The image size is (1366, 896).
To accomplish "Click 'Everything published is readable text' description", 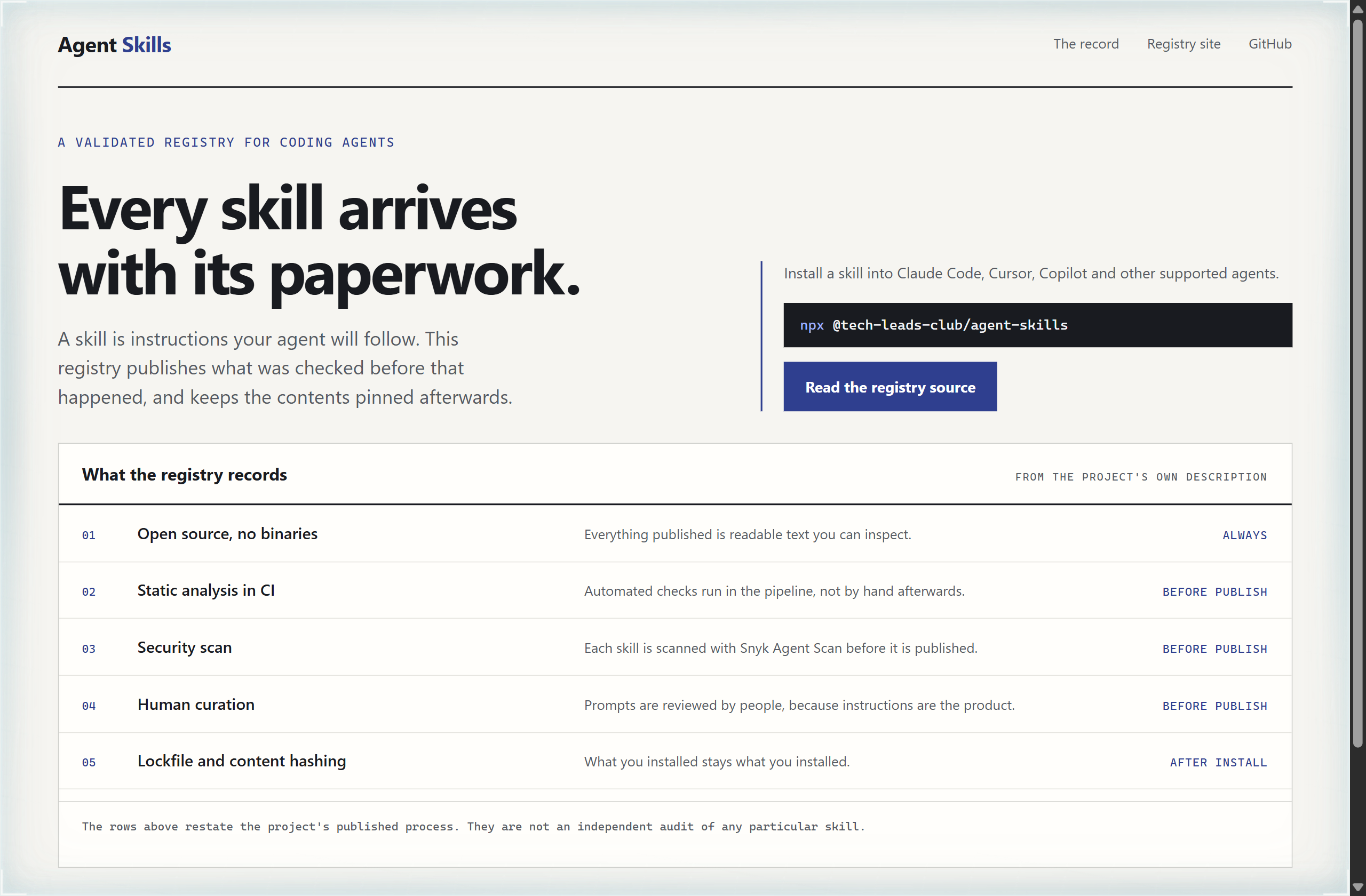I will point(747,534).
